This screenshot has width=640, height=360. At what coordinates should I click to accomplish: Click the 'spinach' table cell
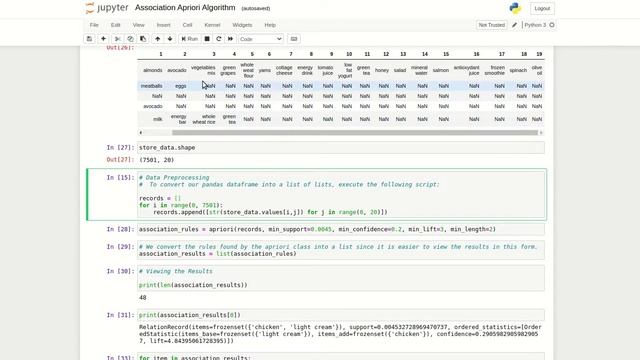click(x=518, y=70)
